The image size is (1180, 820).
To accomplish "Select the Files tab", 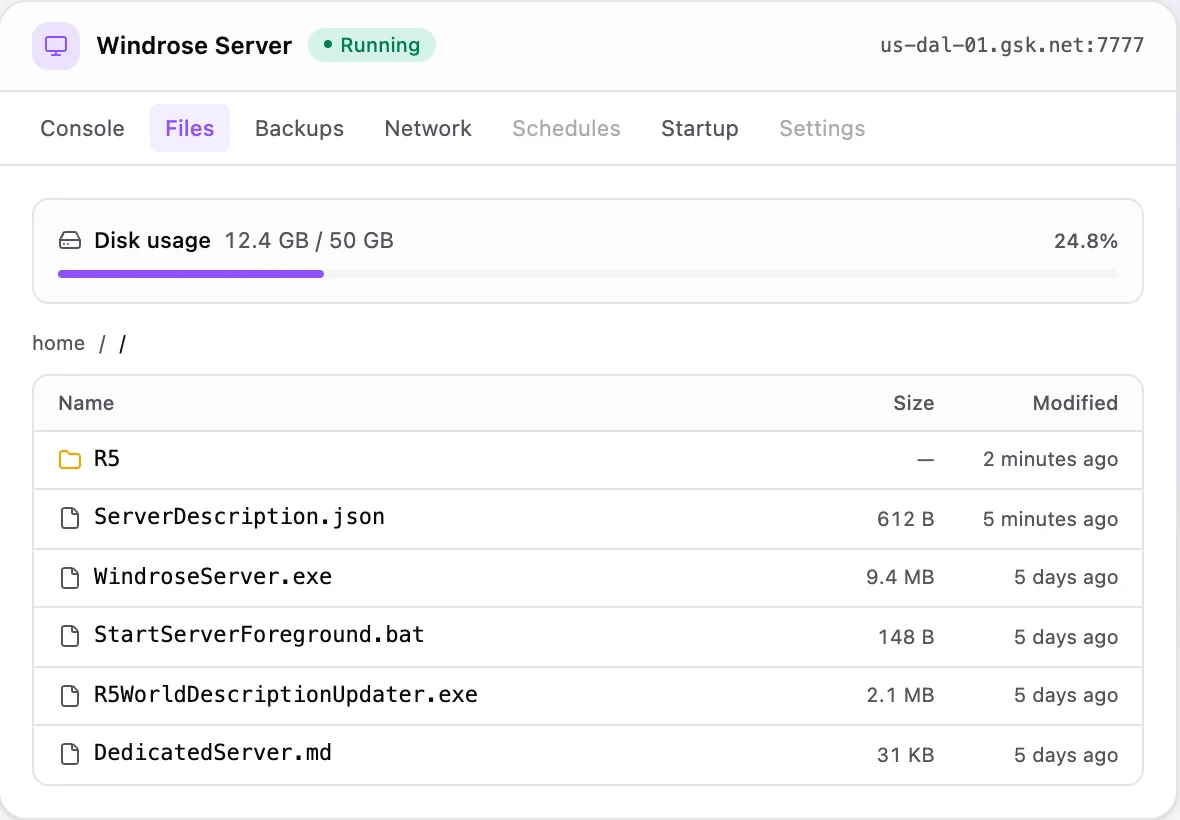I will click(x=190, y=128).
